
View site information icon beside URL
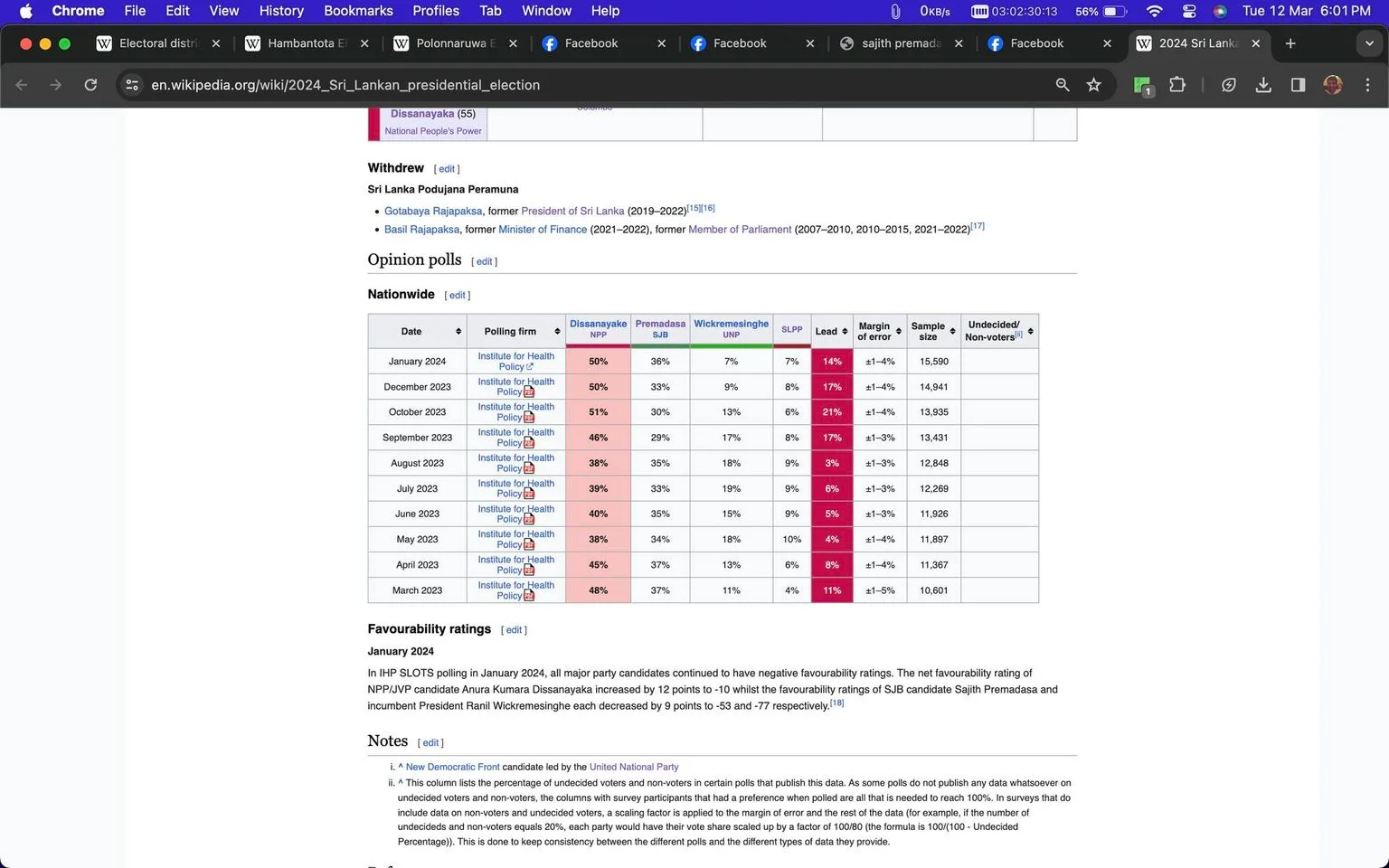132,85
